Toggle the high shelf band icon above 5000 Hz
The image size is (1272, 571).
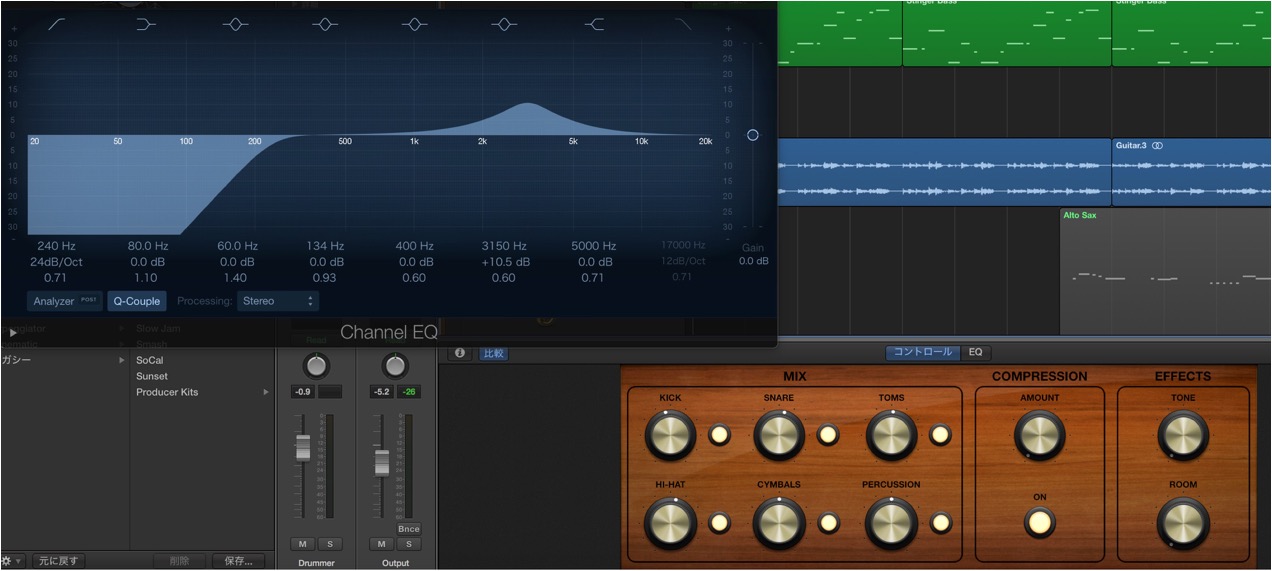tap(594, 24)
